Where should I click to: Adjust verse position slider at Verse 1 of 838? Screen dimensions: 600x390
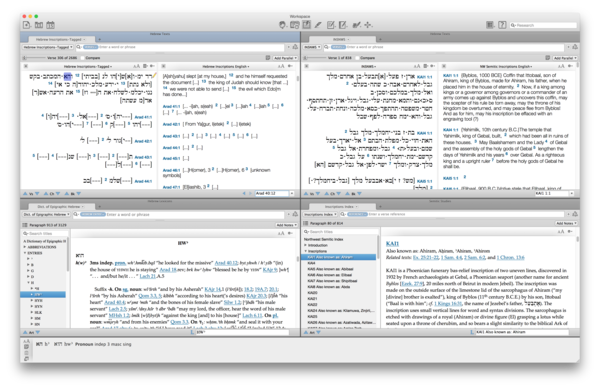coord(314,58)
